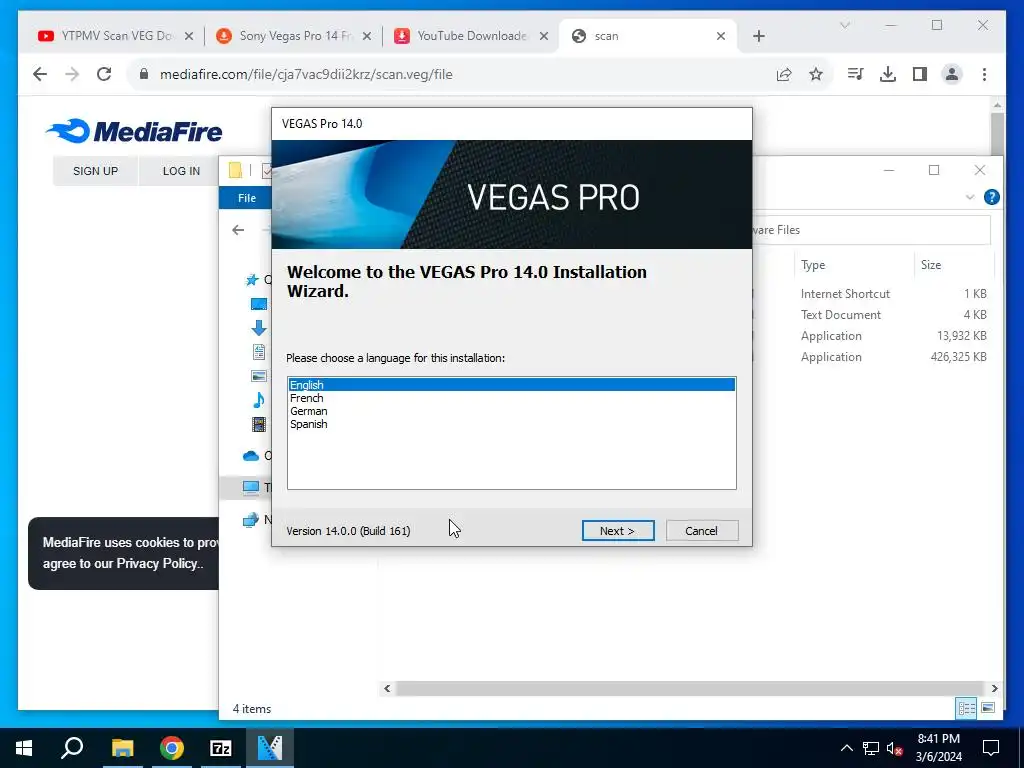
Task: Open Desktop icon in Explorer sidebar
Action: coord(259,304)
